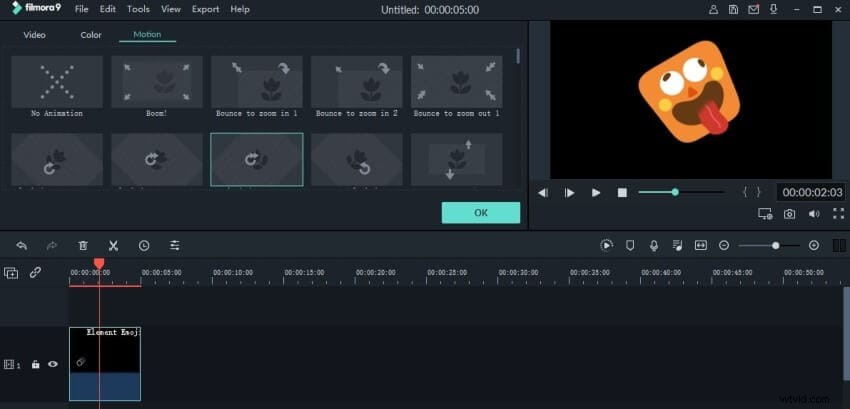The height and width of the screenshot is (409, 850).
Task: Click the undo arrow
Action: pyautogui.click(x=22, y=245)
